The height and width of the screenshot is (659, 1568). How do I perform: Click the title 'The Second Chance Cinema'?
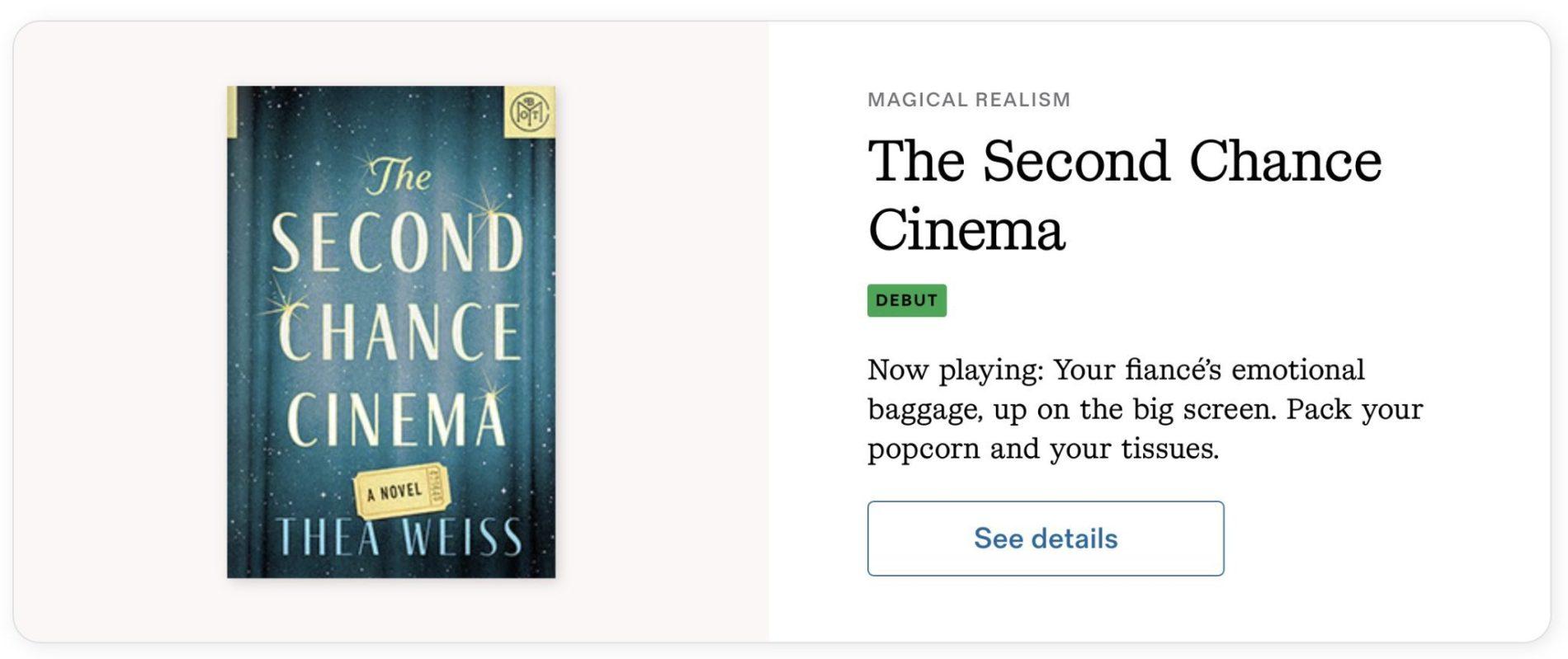(x=1124, y=195)
